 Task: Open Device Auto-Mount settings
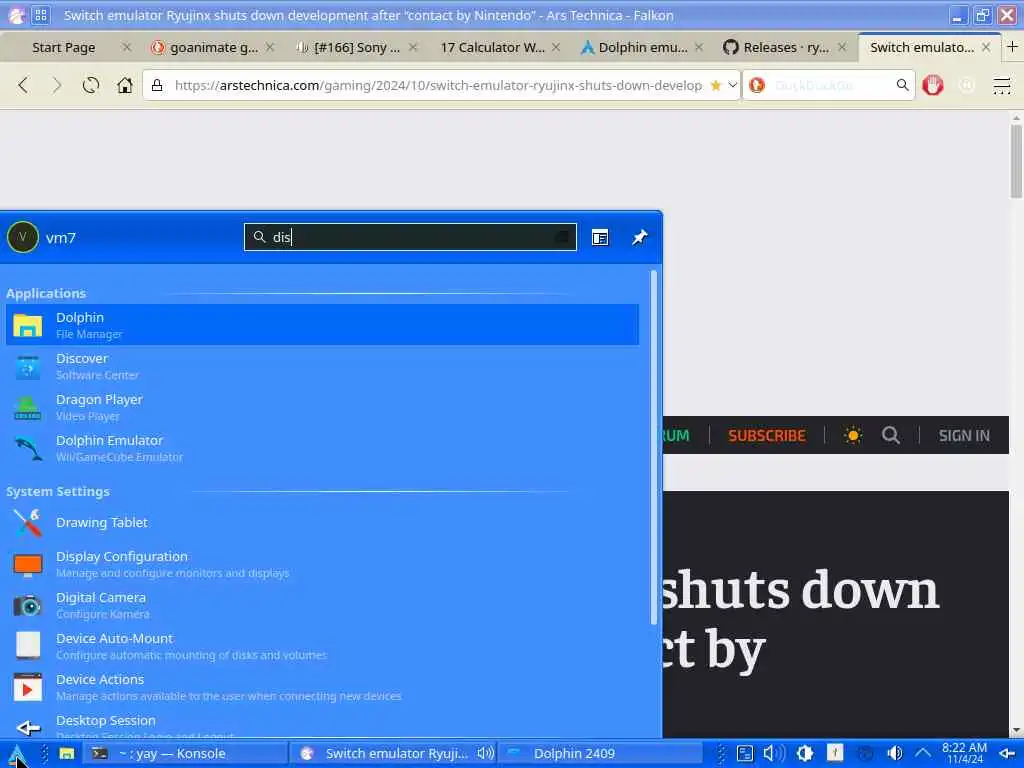point(322,646)
